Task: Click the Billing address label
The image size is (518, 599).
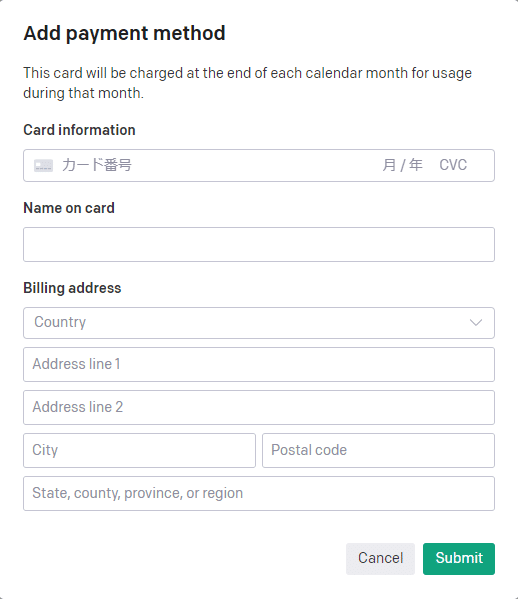Action: [x=72, y=288]
